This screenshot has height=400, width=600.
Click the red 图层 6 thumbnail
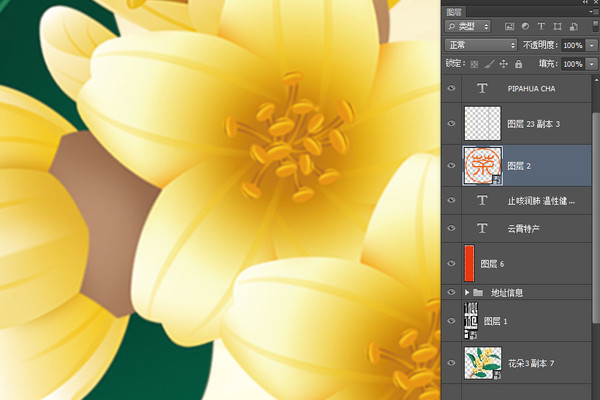click(x=470, y=263)
